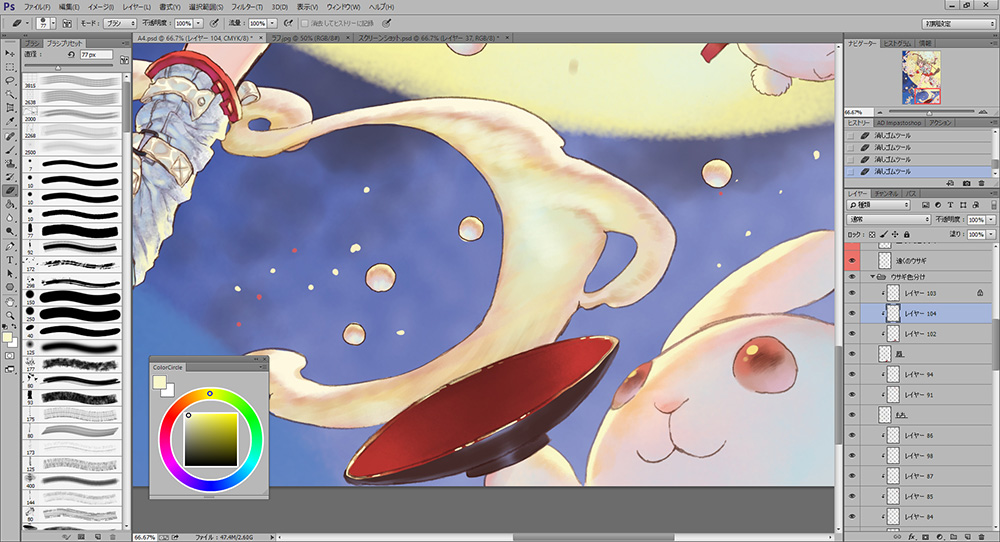Select the Blur tool

[x=10, y=217]
